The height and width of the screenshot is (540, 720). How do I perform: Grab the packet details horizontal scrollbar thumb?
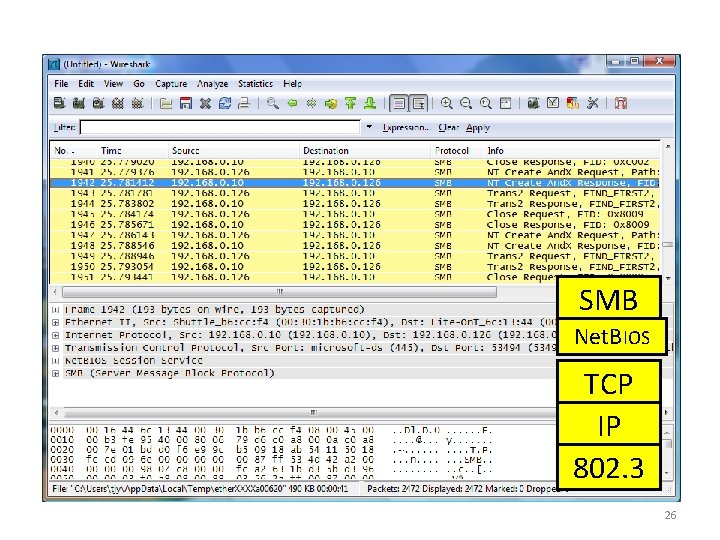pos(312,412)
